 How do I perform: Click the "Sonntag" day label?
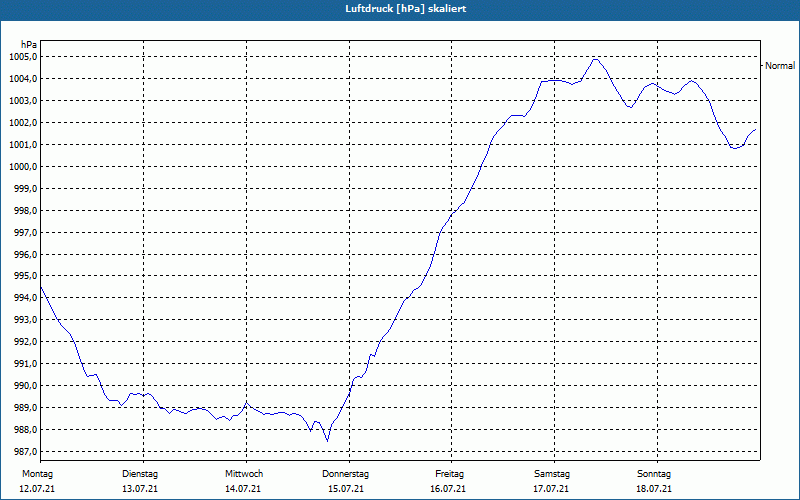pos(654,474)
